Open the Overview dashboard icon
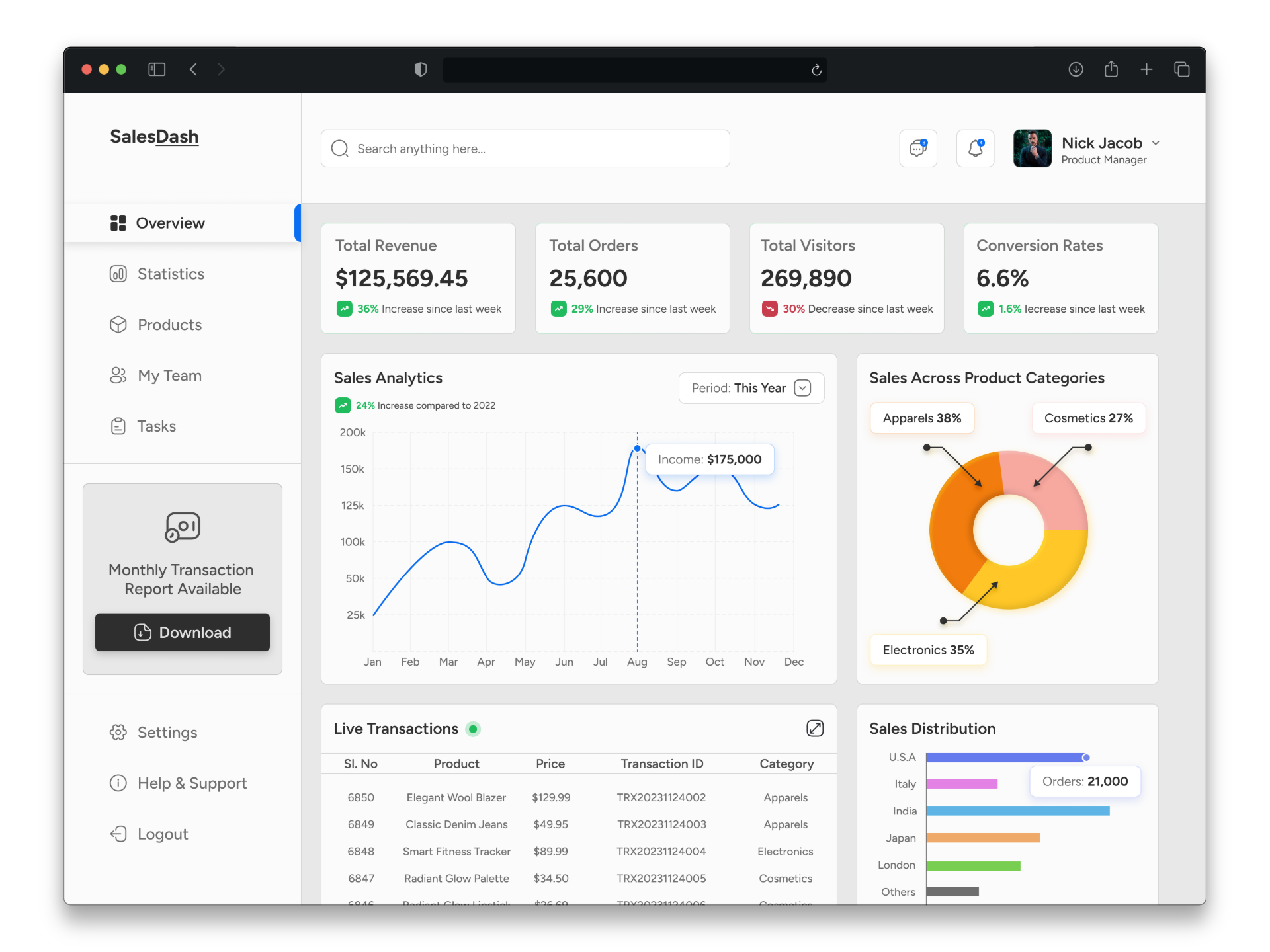1270x952 pixels. tap(118, 223)
